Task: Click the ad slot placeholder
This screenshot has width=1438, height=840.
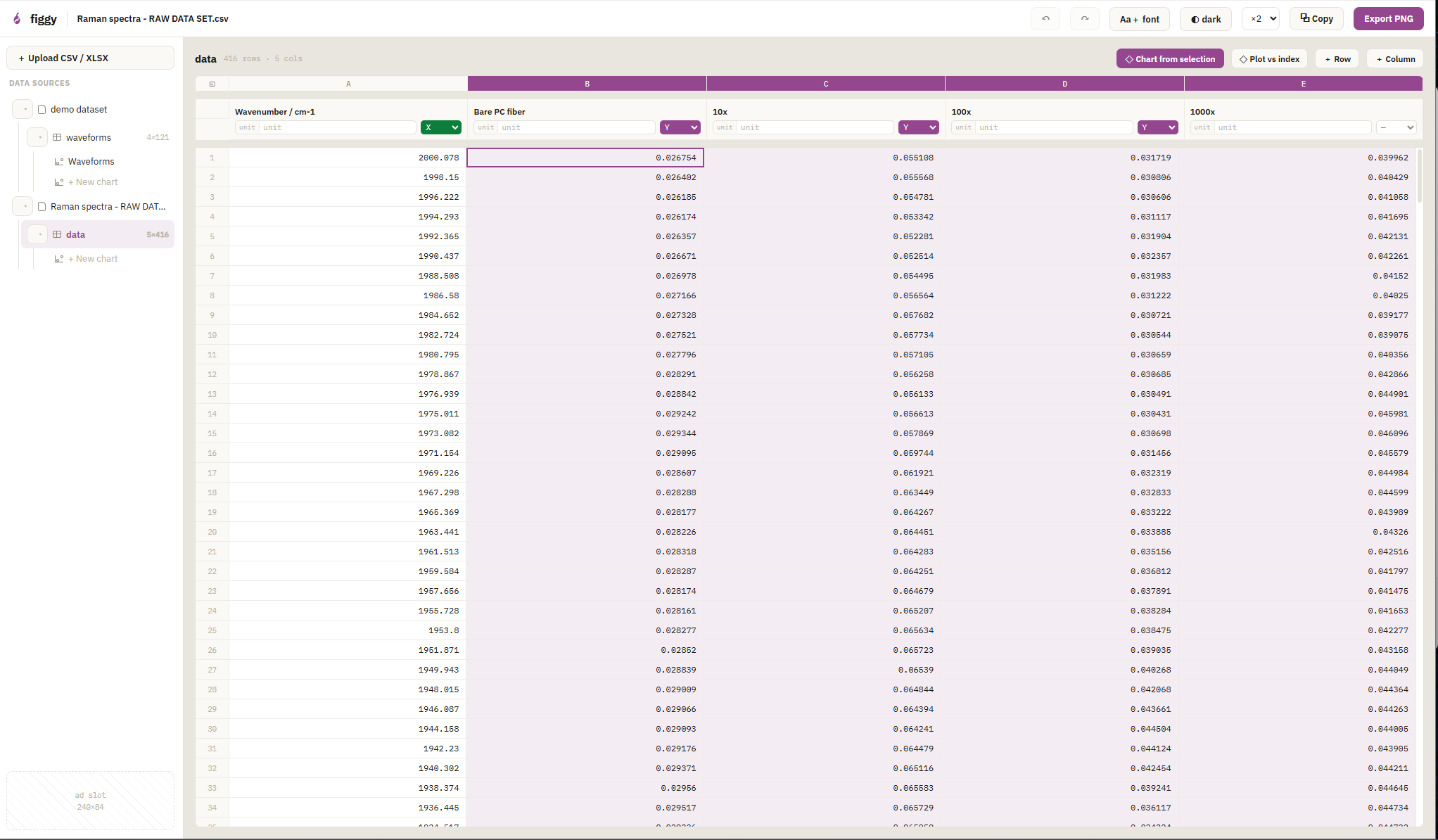Action: 90,801
